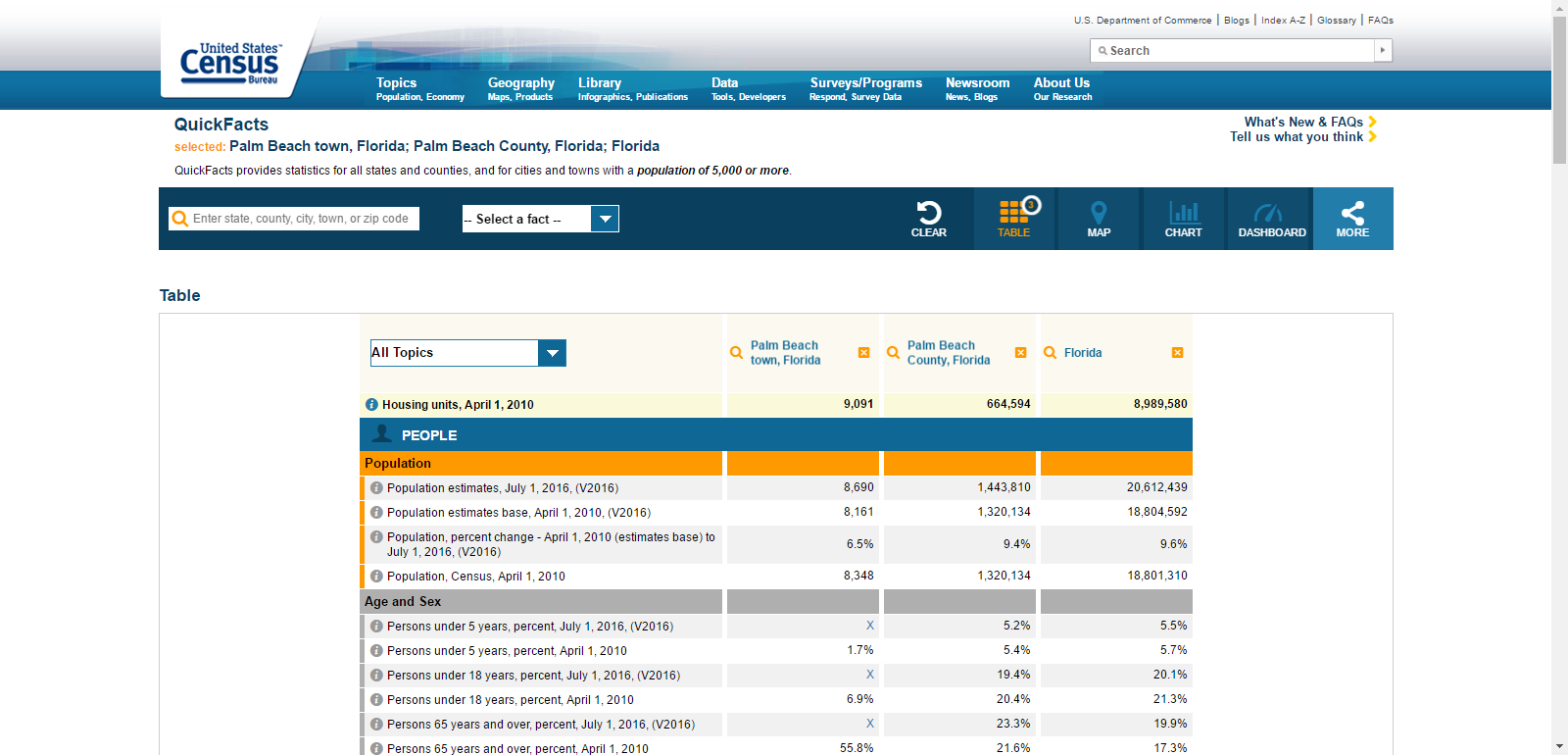Open the Newsroom menu
Image resolution: width=1568 pixels, height=755 pixels.
point(977,89)
